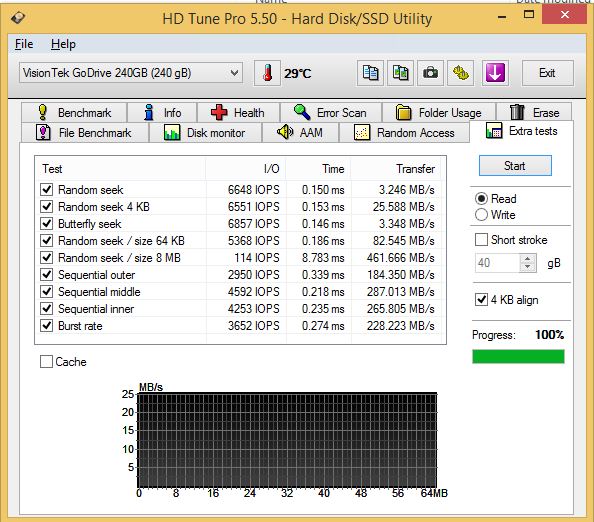Open the Error Scan magnifier tab
Viewport: 594px width, 522px height.
(330, 113)
